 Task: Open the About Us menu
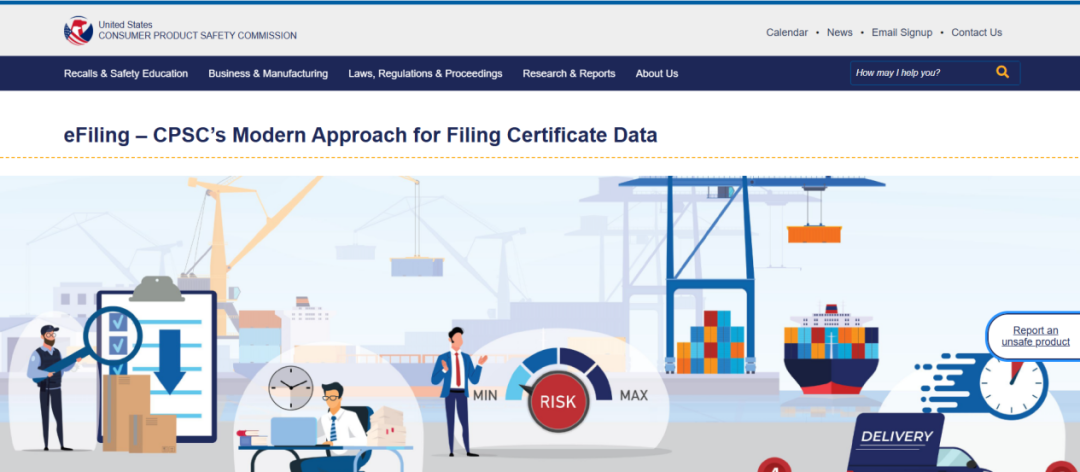coord(656,74)
